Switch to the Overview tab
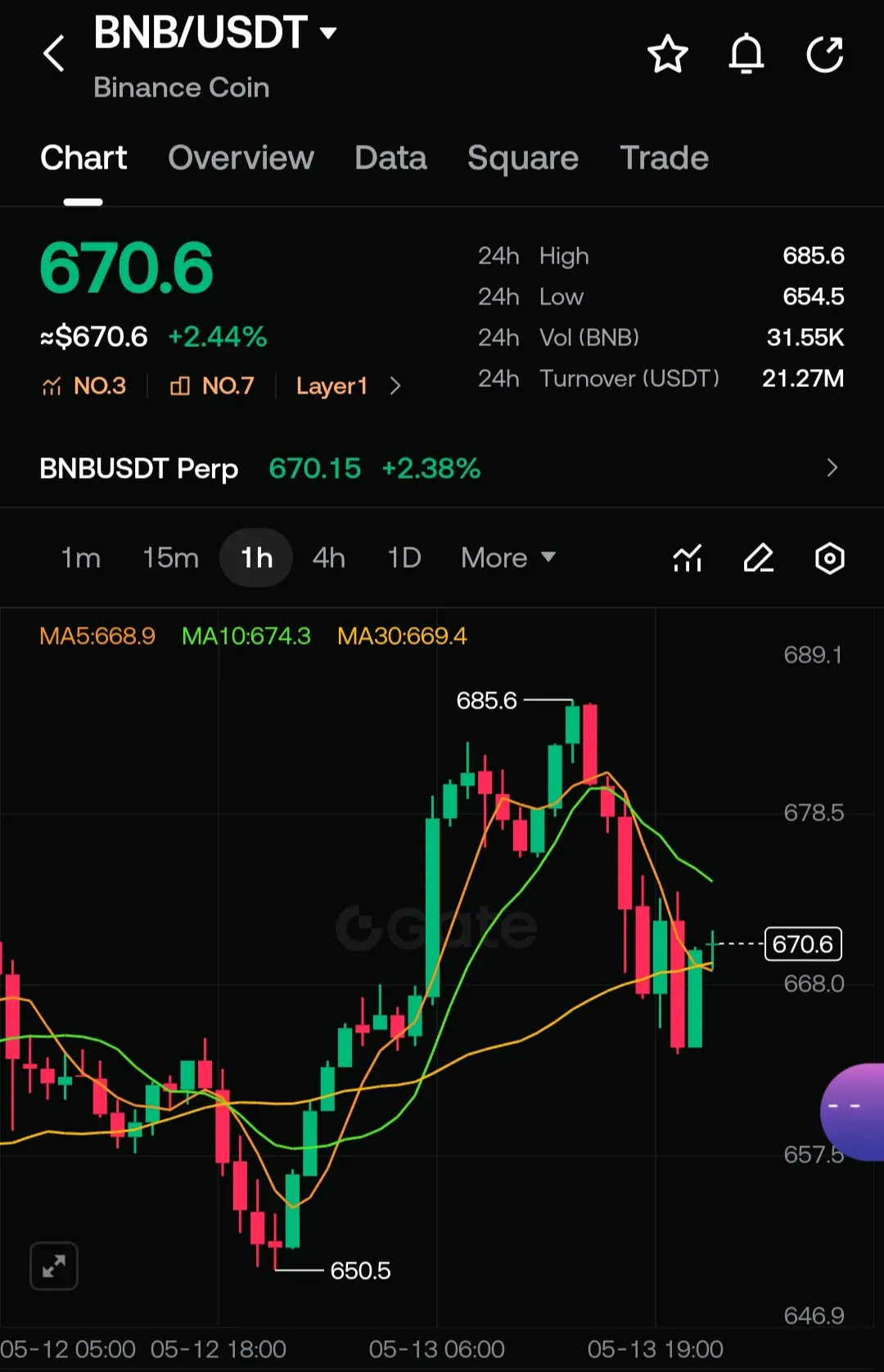This screenshot has width=884, height=1372. tap(241, 158)
